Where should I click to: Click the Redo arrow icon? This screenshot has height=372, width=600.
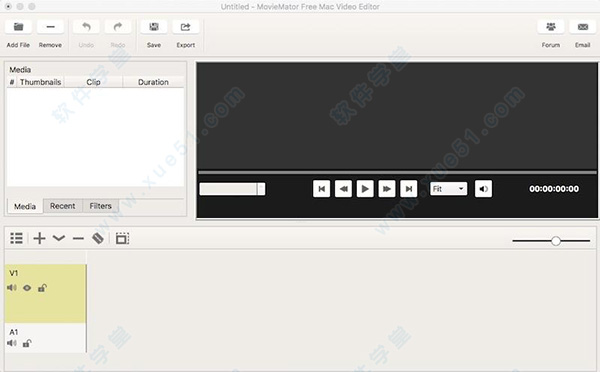click(118, 27)
